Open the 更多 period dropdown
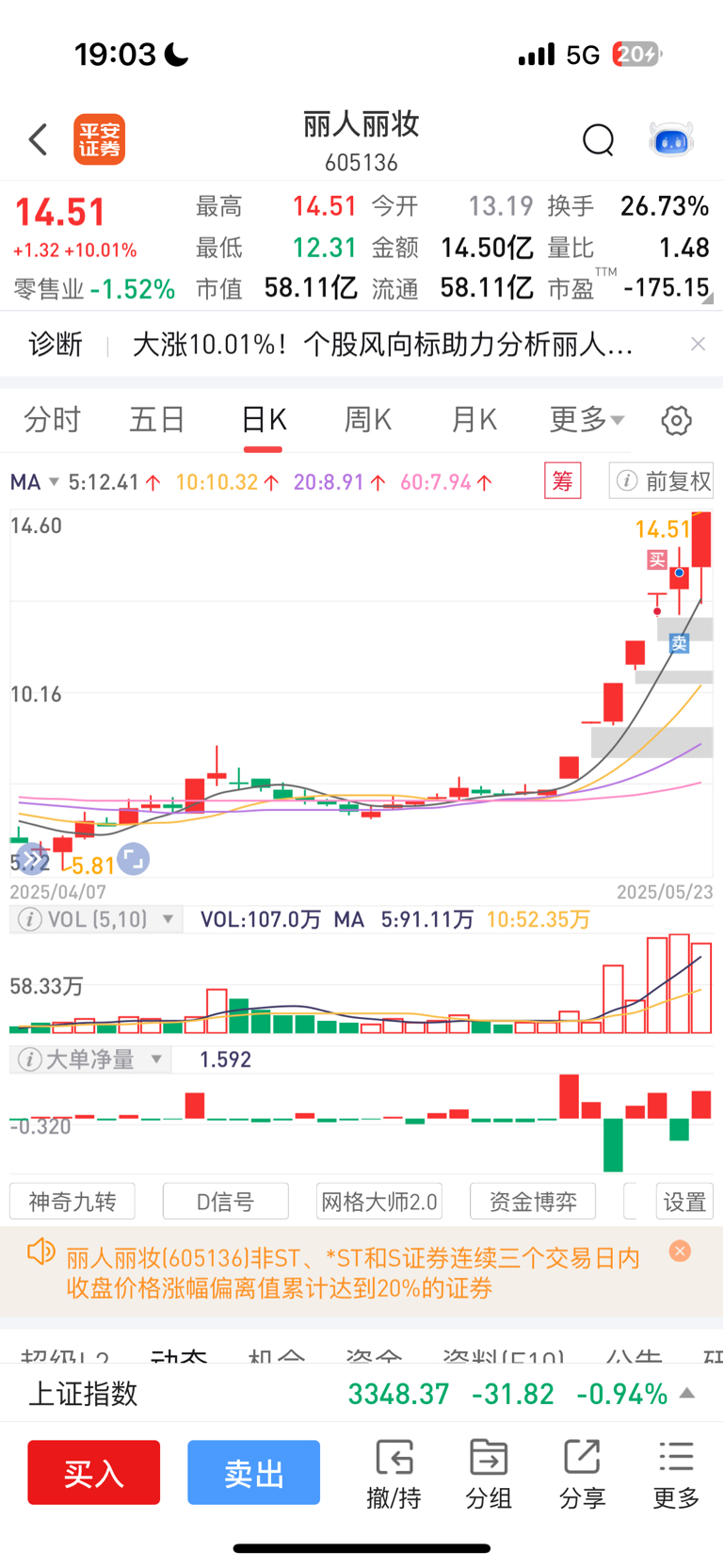This screenshot has height=1568, width=724. click(x=587, y=420)
